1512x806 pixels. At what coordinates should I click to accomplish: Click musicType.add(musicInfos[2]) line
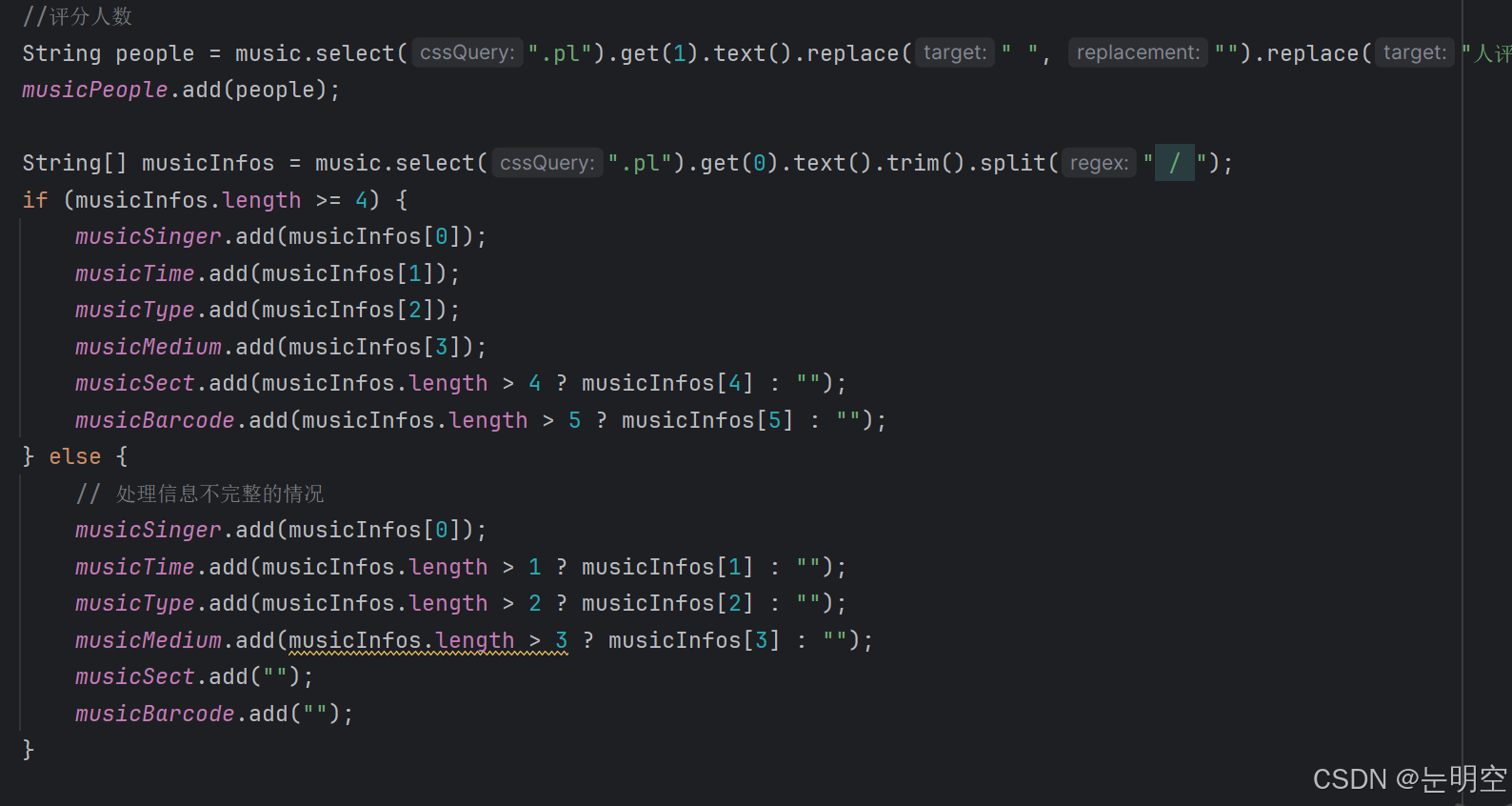(x=268, y=310)
